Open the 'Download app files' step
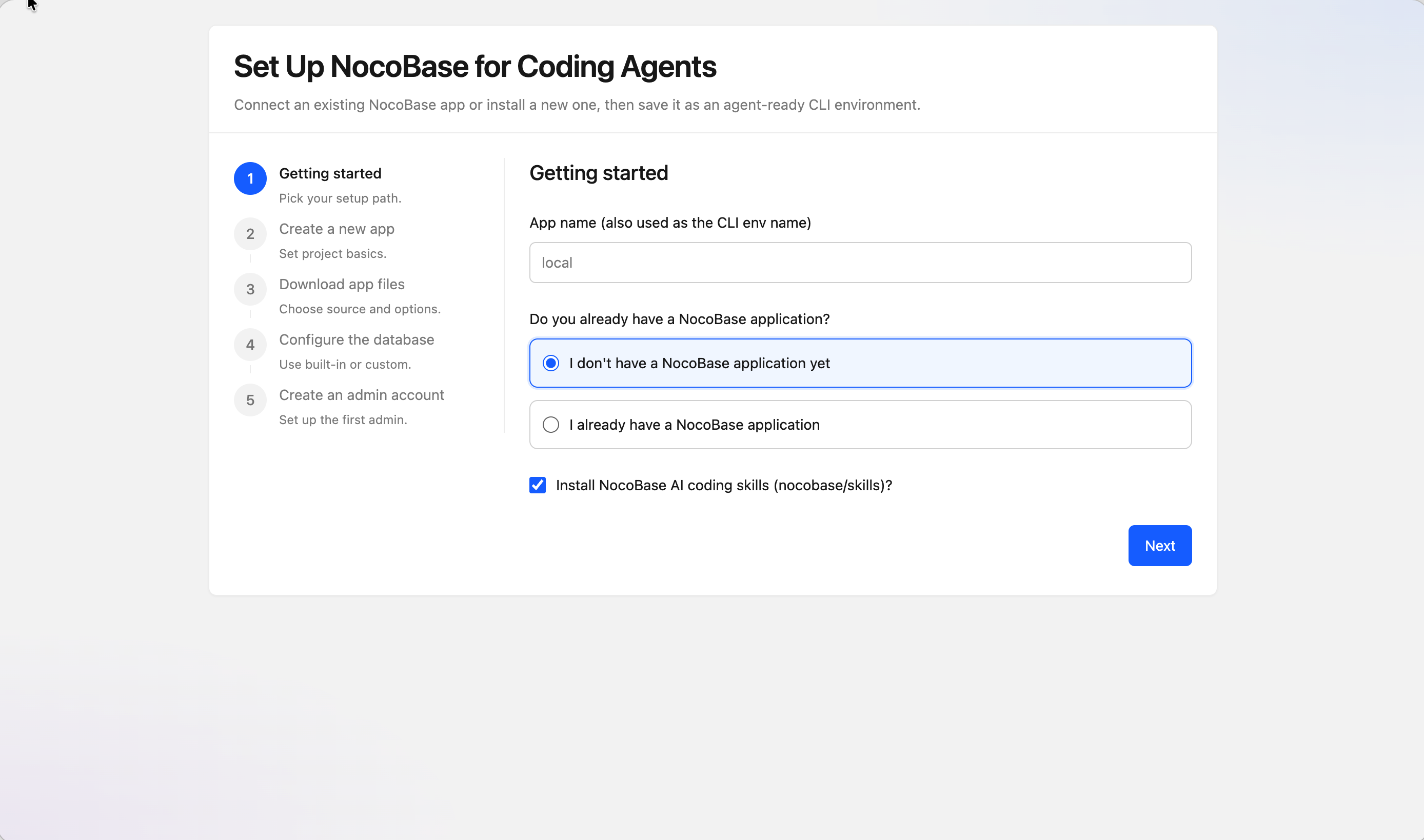1424x840 pixels. [342, 284]
